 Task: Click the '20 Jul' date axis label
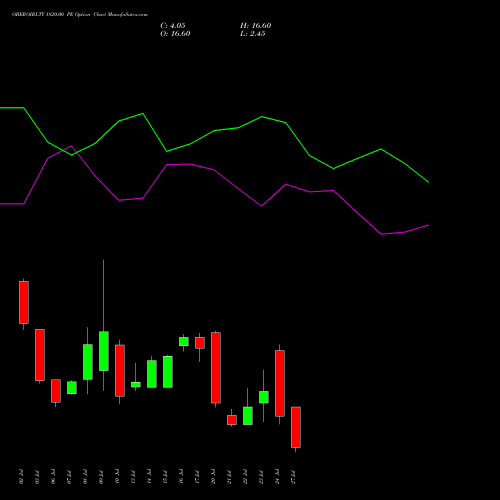pos(213,477)
